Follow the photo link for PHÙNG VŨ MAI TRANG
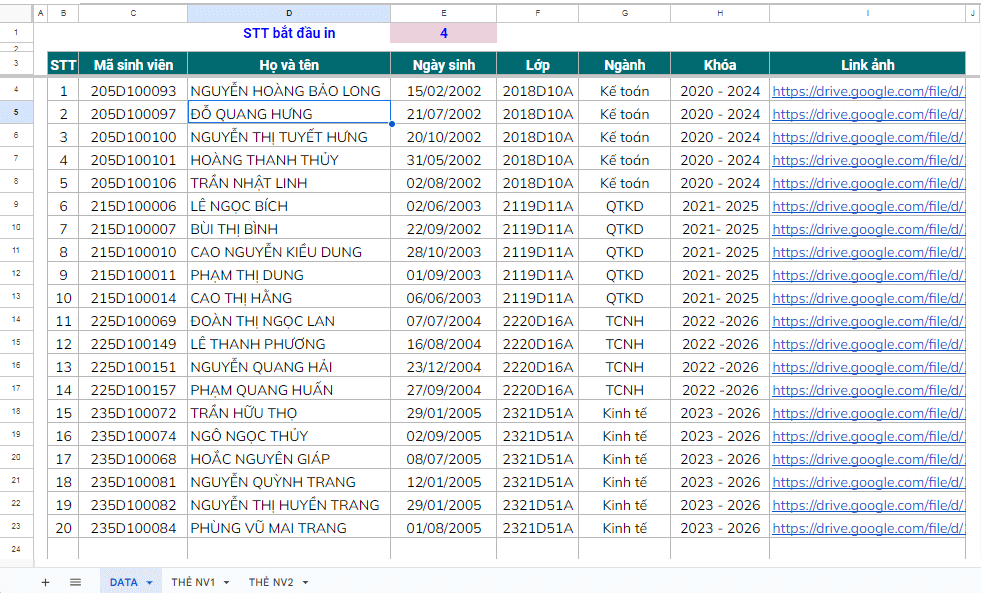Image resolution: width=981 pixels, height=593 pixels. 867,528
